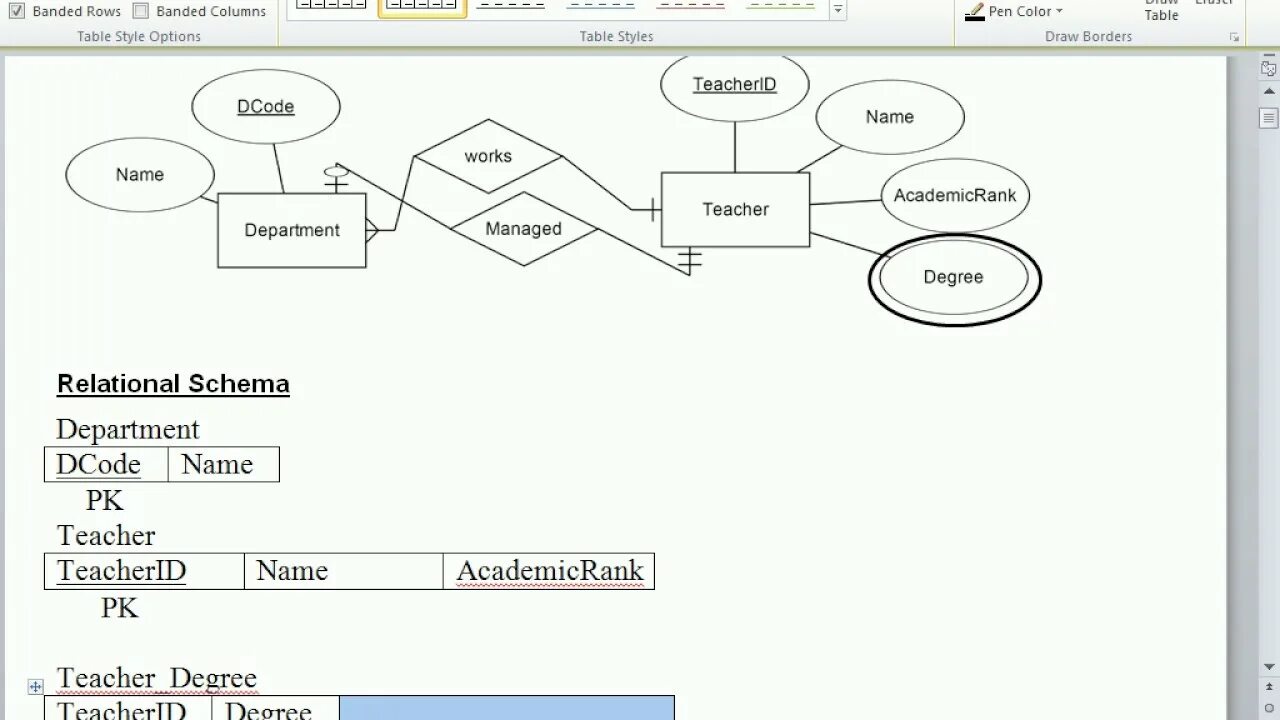This screenshot has width=1280, height=720.
Task: Toggle the ruler icon above scrollbar
Action: tap(1269, 68)
